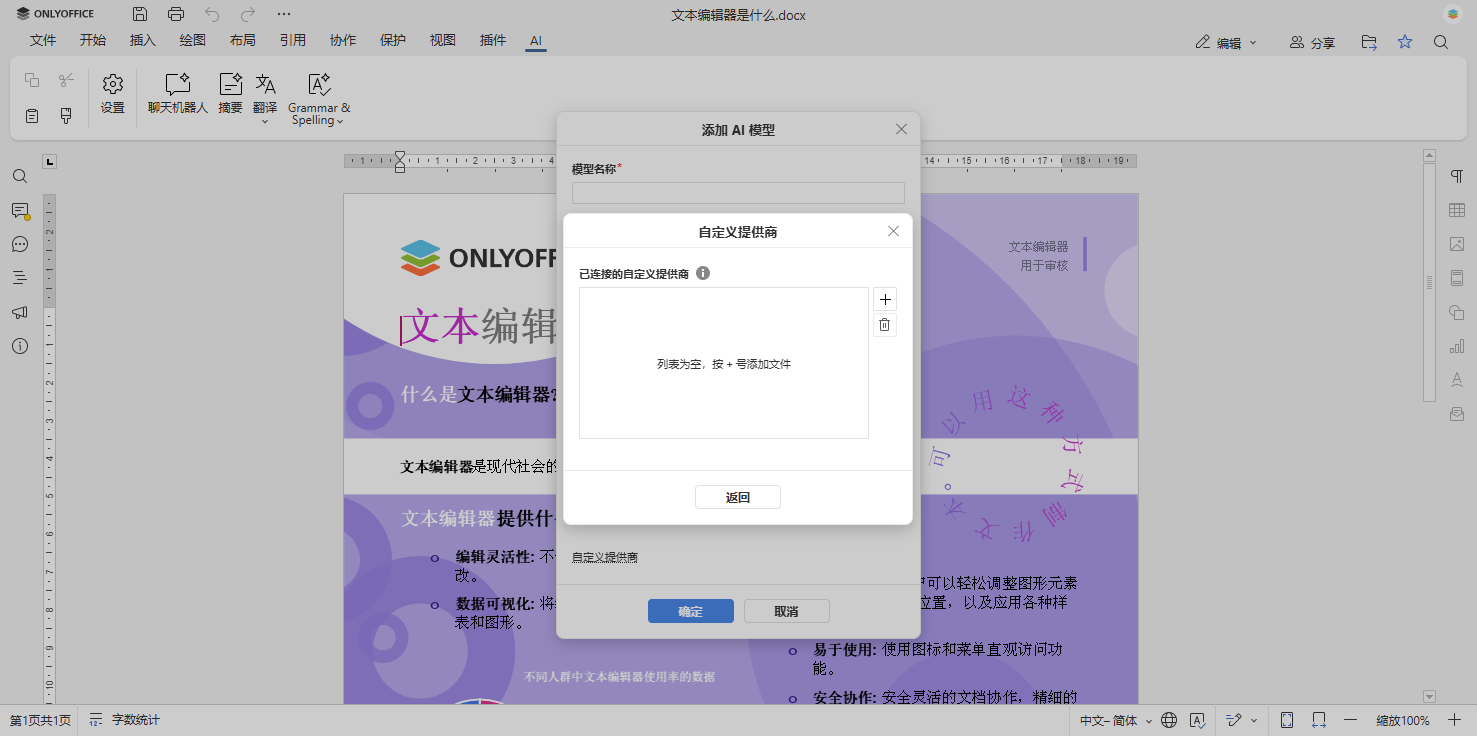The width and height of the screenshot is (1477, 736).
Task: Open Comments in the left sidebar
Action: [19, 210]
